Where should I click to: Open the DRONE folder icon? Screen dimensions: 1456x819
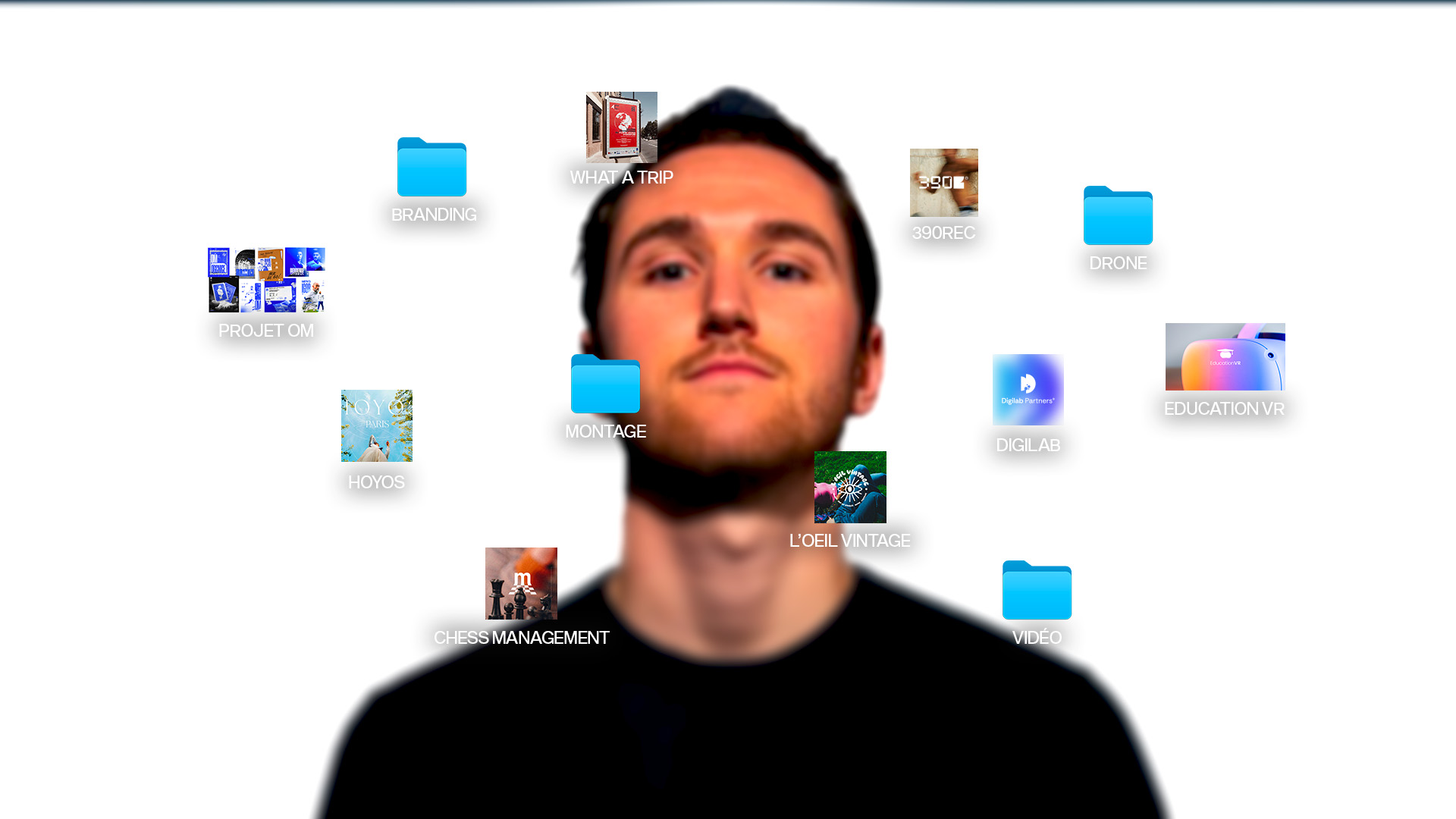pos(1118,216)
